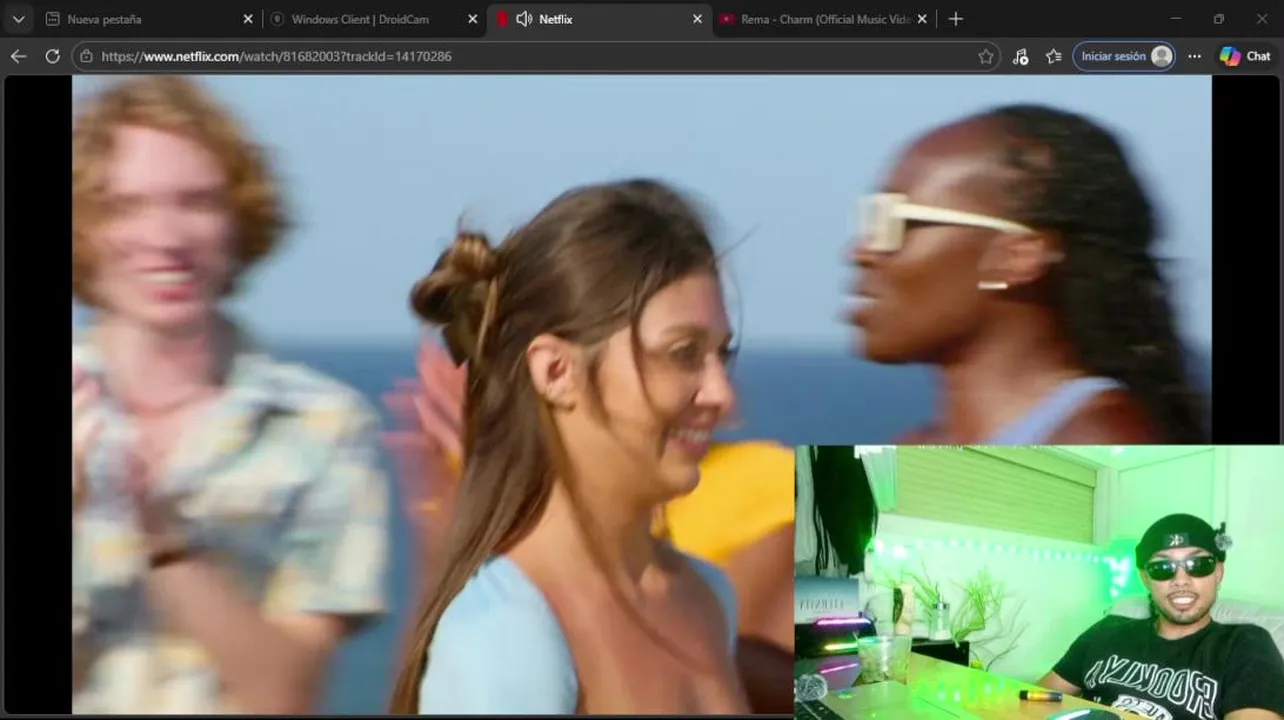The height and width of the screenshot is (720, 1284).
Task: Open the favorites list icon
Action: tap(1053, 56)
